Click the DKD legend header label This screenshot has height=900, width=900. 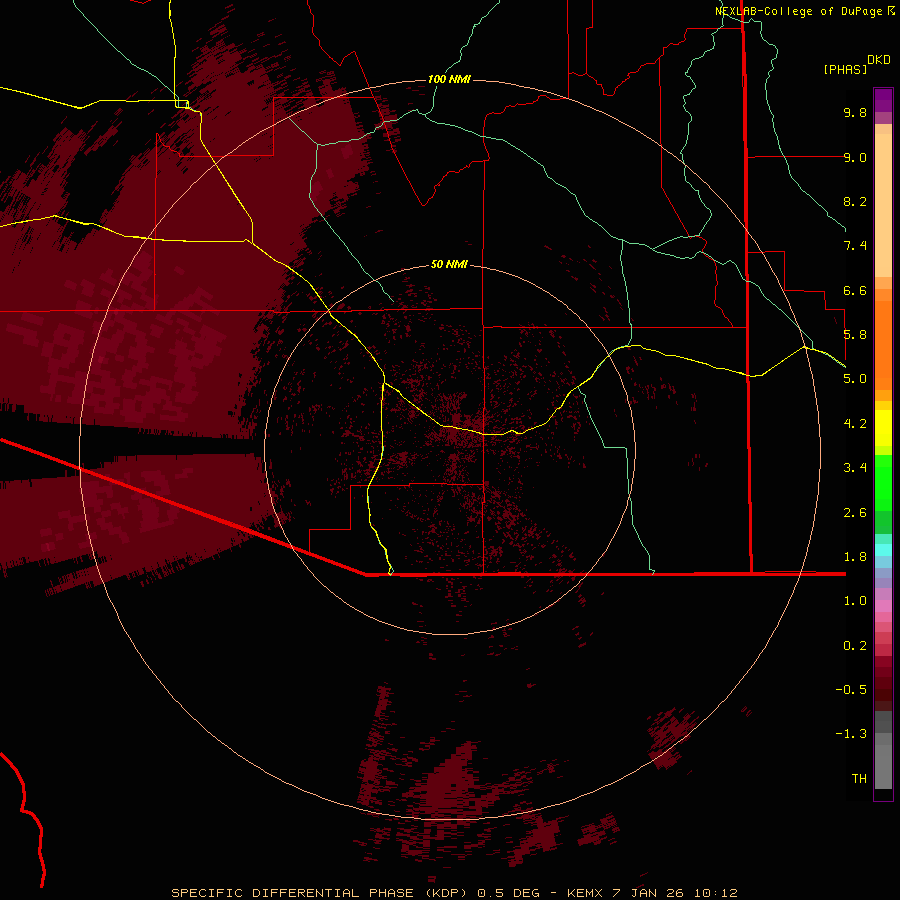[x=879, y=60]
